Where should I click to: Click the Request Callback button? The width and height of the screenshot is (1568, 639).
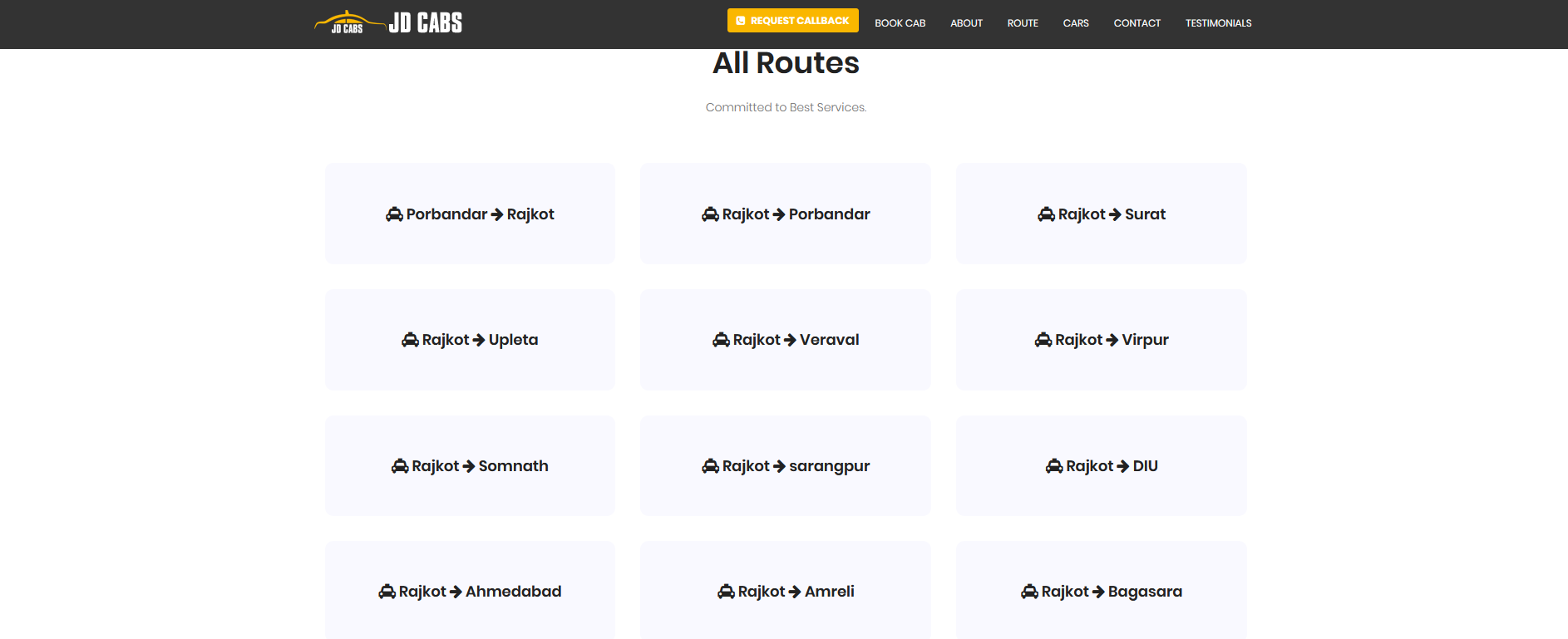coord(792,21)
